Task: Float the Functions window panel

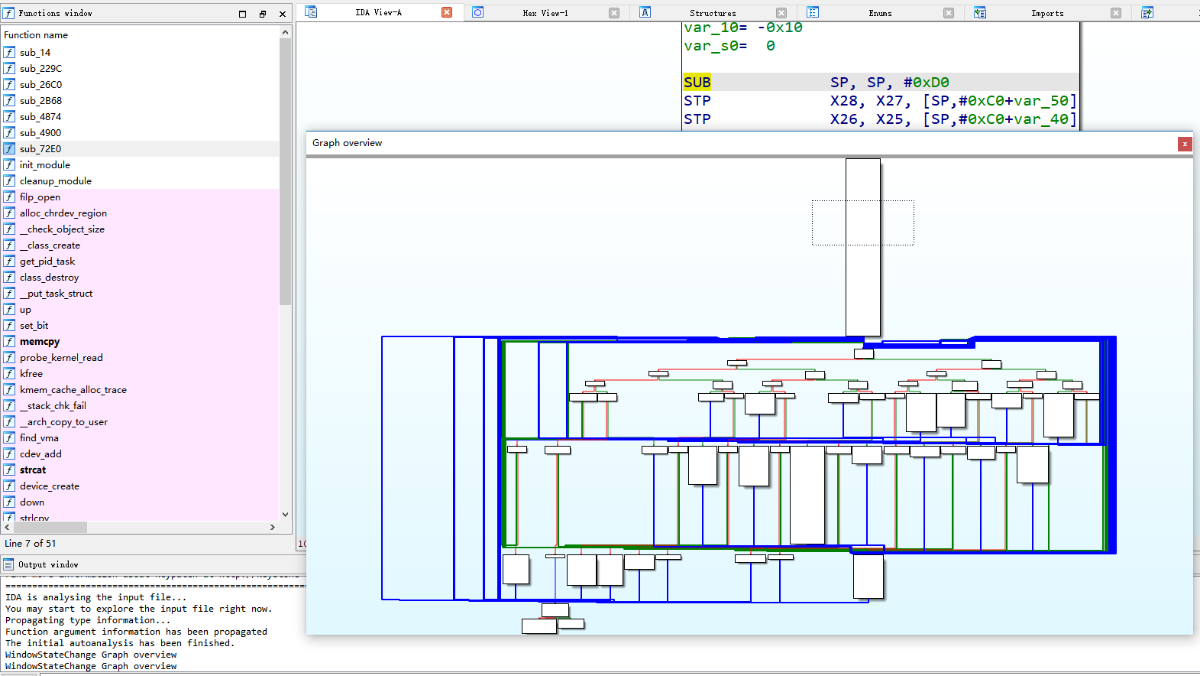Action: [262, 14]
